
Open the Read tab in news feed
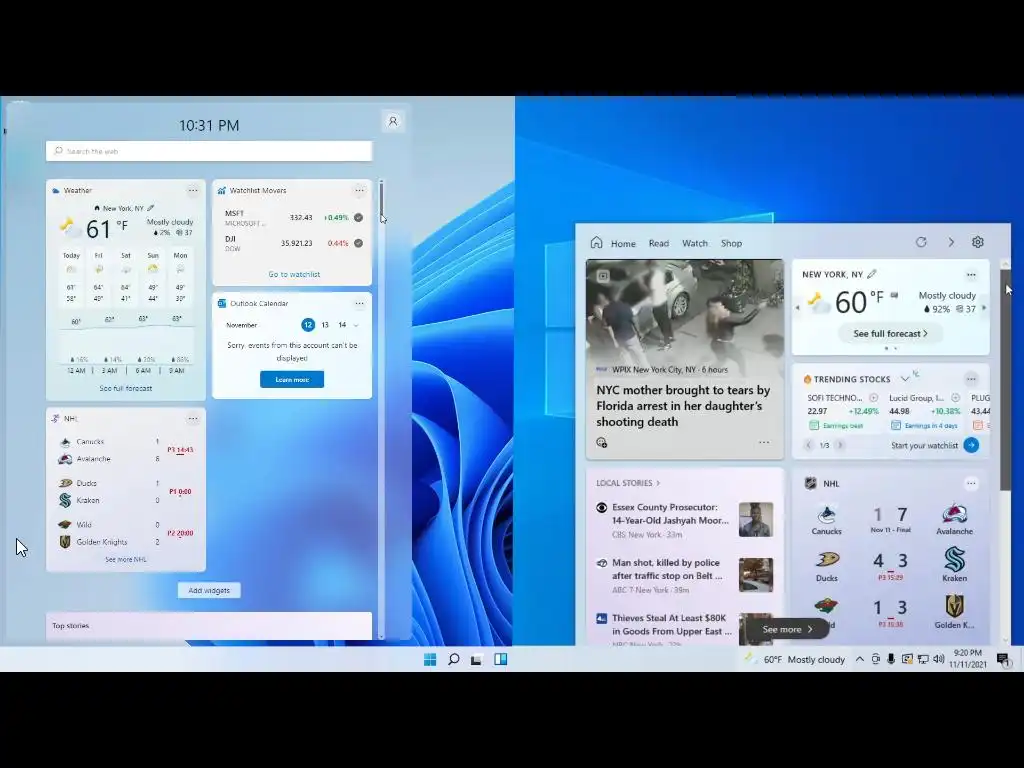pyautogui.click(x=658, y=243)
